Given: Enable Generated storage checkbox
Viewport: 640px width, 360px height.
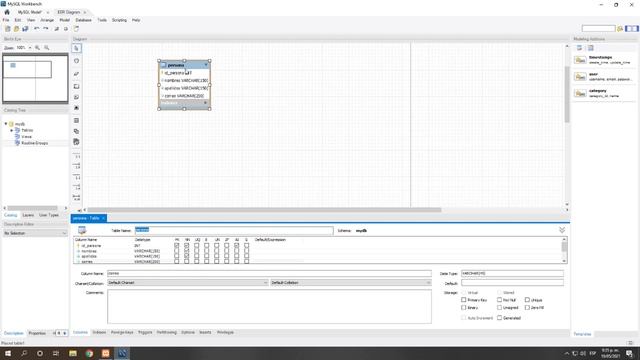Looking at the screenshot, I should coord(499,318).
